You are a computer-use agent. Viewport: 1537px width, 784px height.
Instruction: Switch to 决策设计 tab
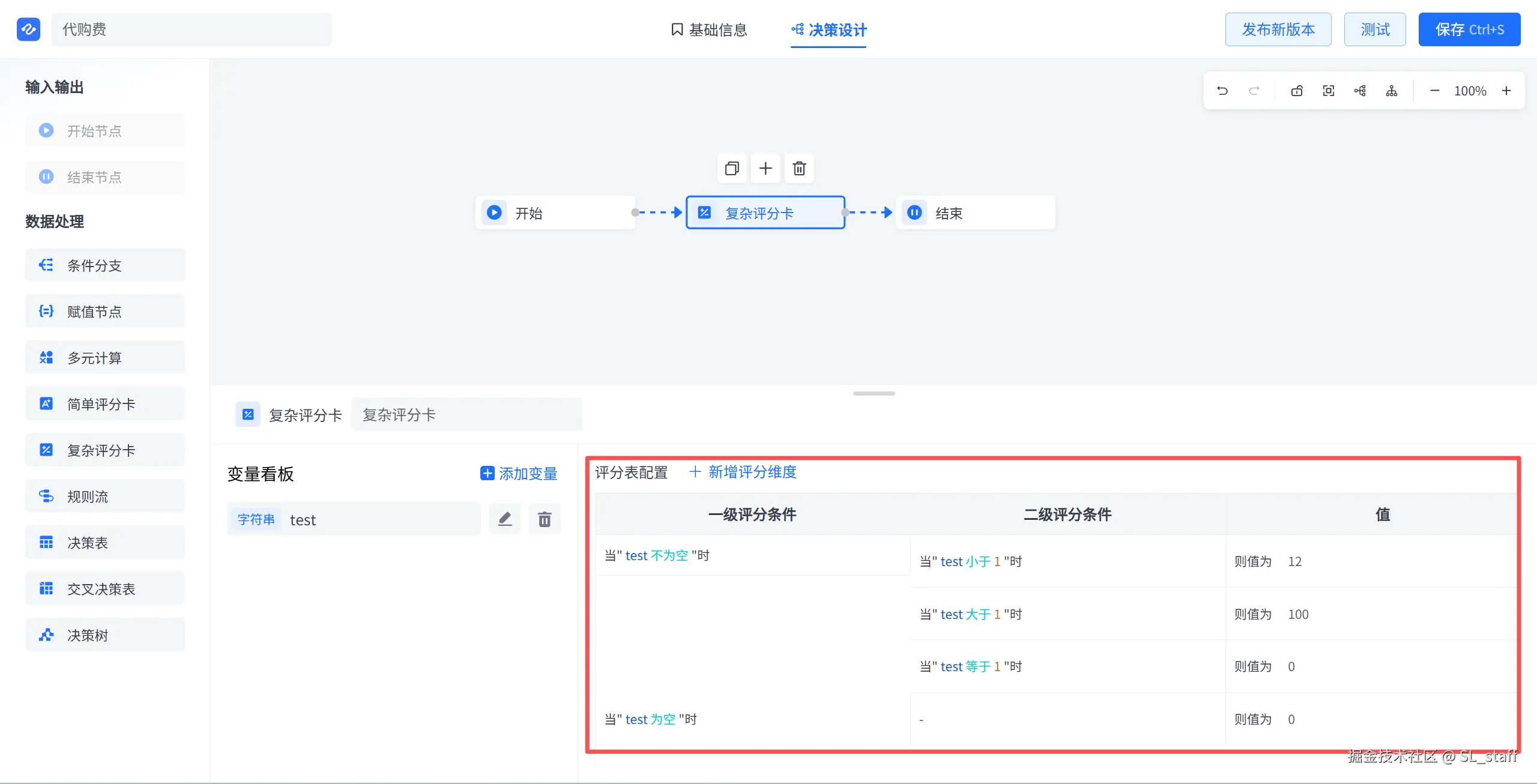click(x=829, y=29)
